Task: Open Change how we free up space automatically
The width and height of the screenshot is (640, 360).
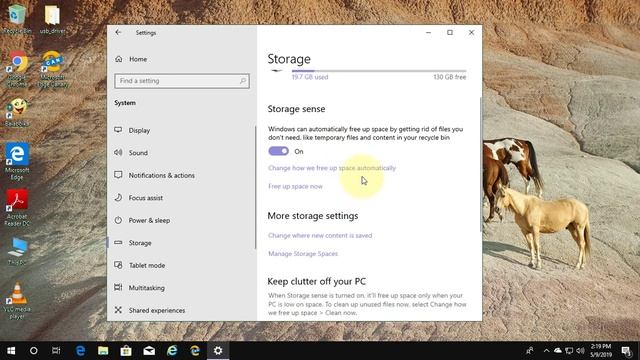Action: 332,168
